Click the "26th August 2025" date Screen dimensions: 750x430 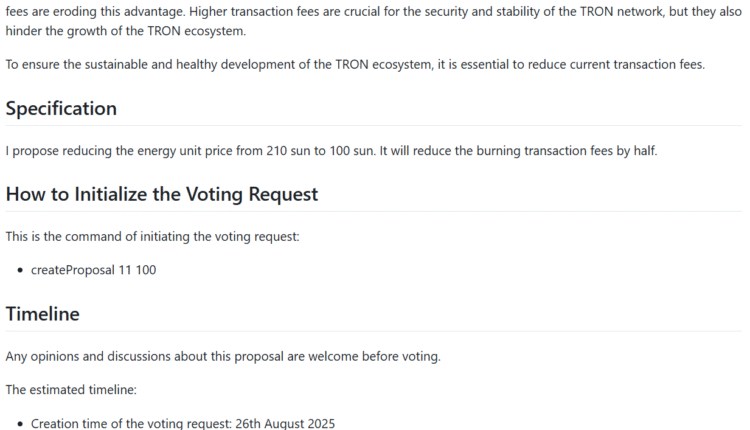[285, 424]
